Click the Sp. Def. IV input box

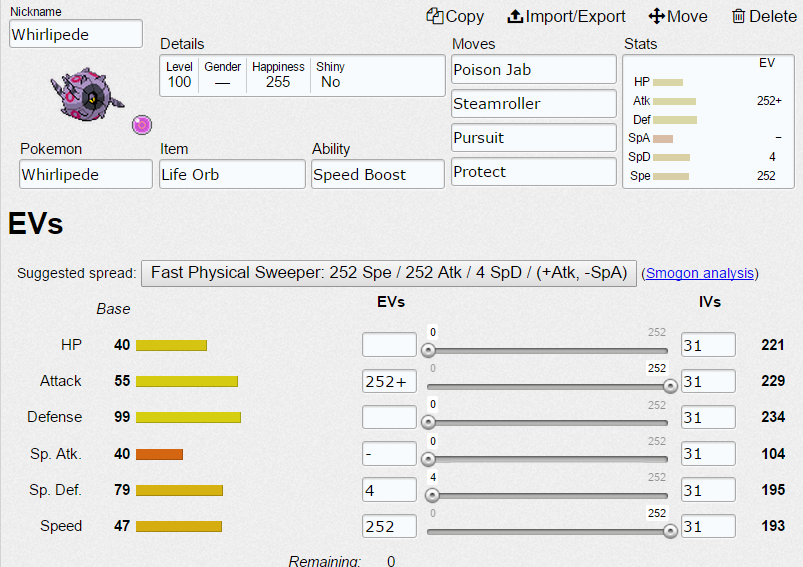pos(708,490)
